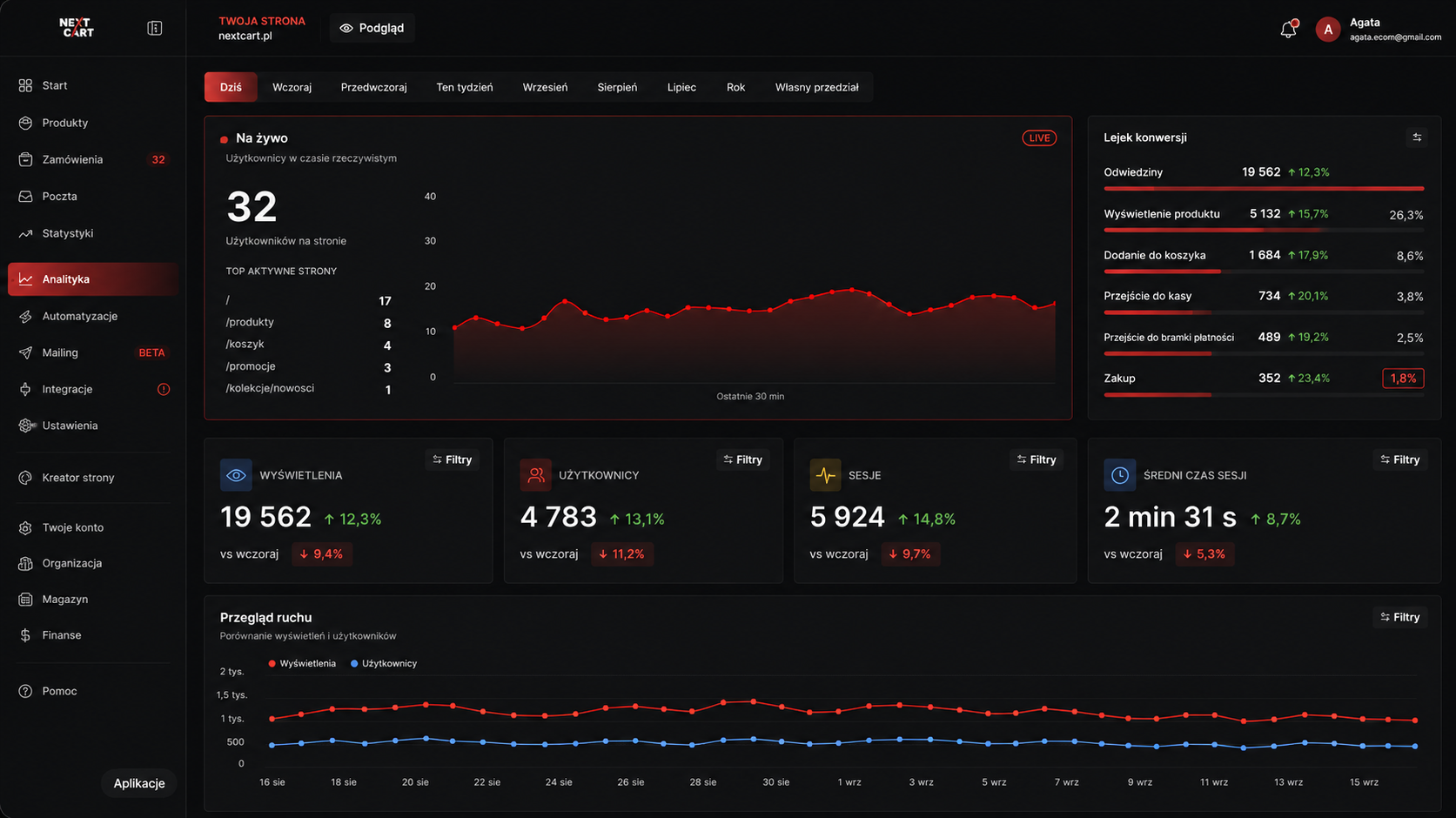The width and height of the screenshot is (1456, 818).
Task: Click the /koszyk active page row
Action: (308, 345)
